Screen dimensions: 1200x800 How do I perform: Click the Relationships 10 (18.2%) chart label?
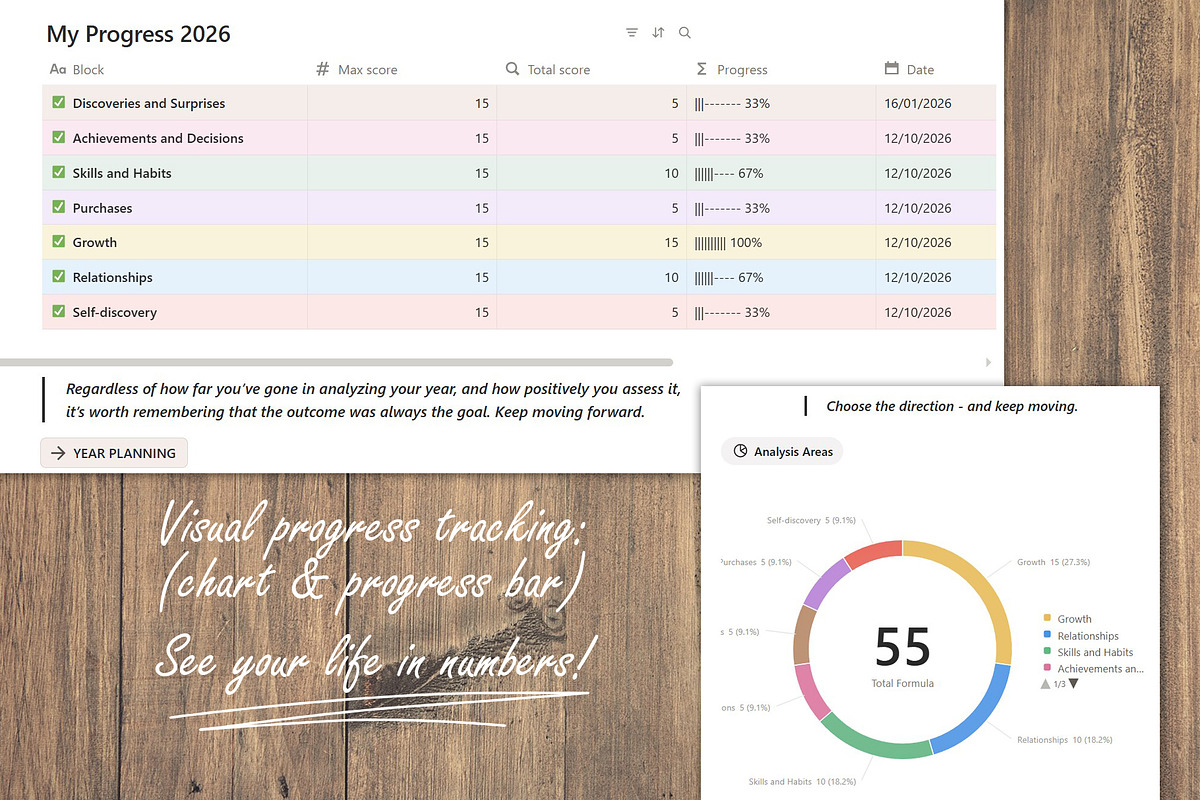1064,740
